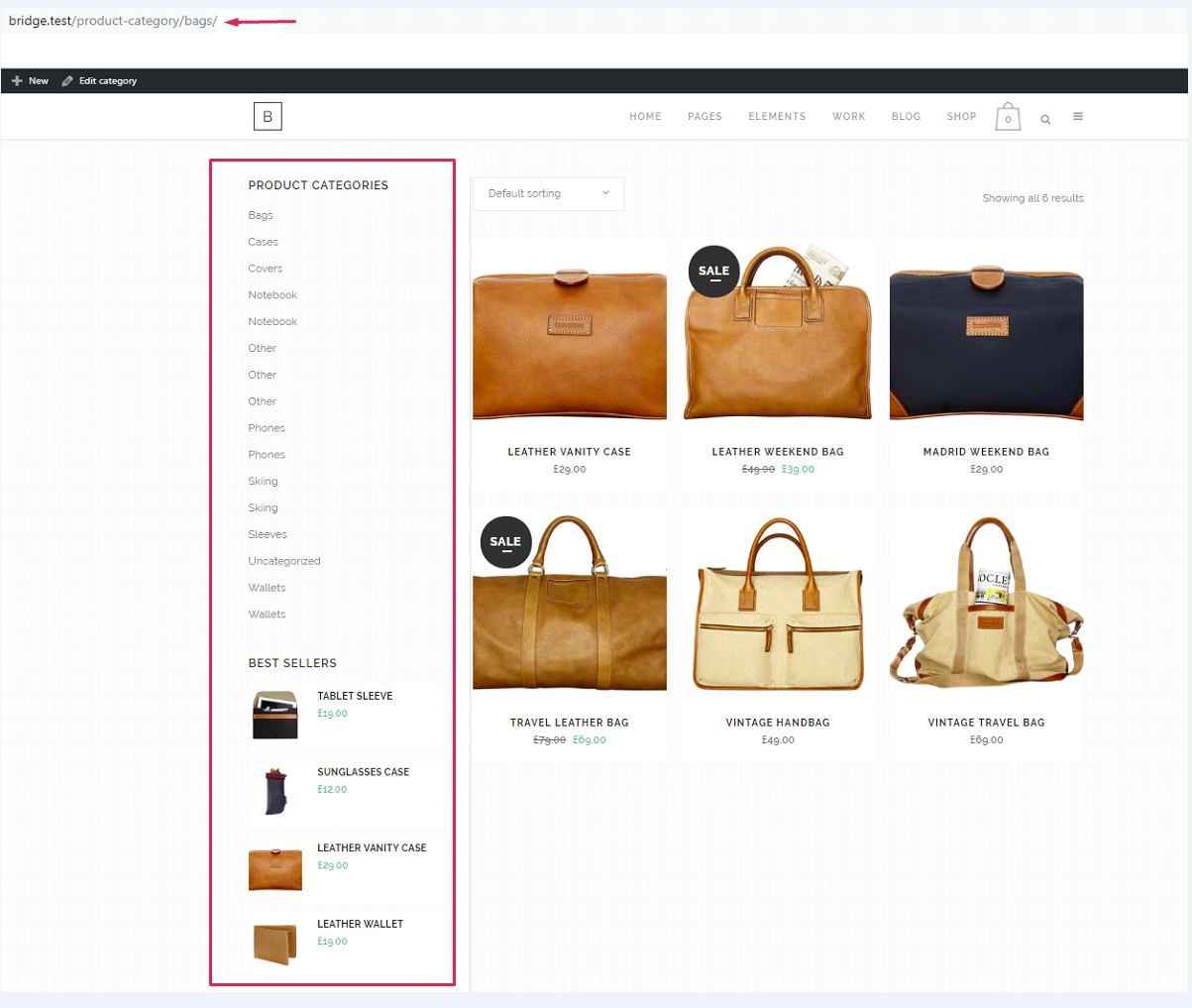Open Leather Wallet best seller thumbnail
The image size is (1192, 1008).
(275, 944)
